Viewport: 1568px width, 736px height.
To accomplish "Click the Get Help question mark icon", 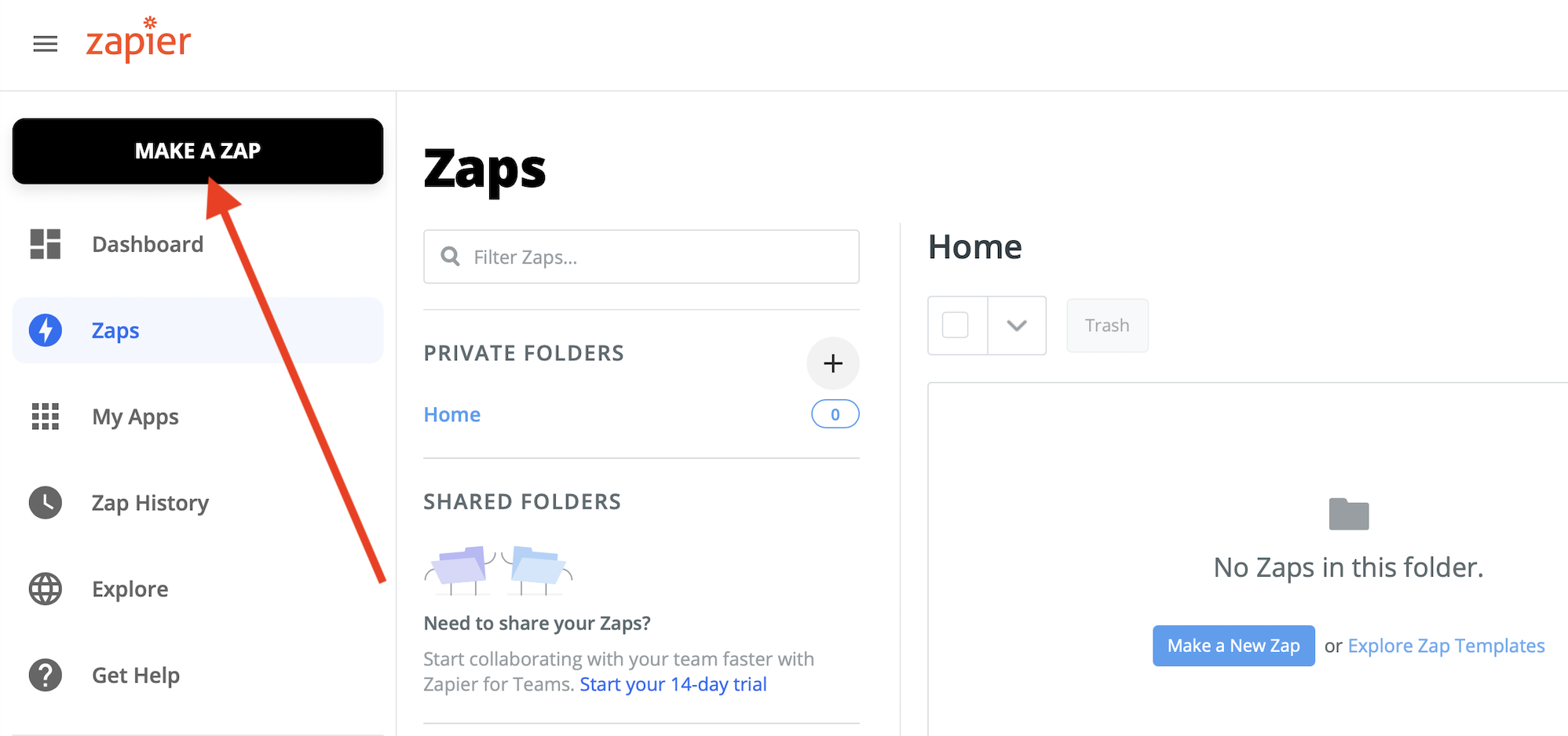I will pyautogui.click(x=45, y=675).
